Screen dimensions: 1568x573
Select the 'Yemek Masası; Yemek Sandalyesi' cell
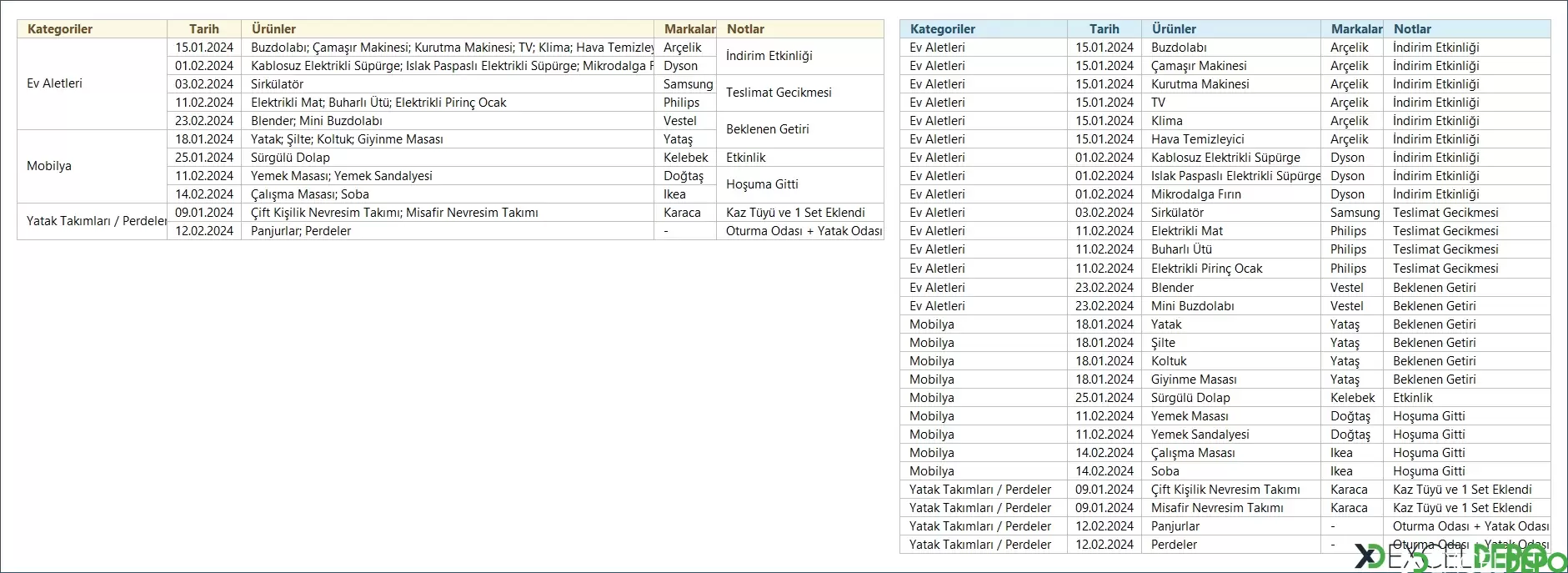[448, 176]
